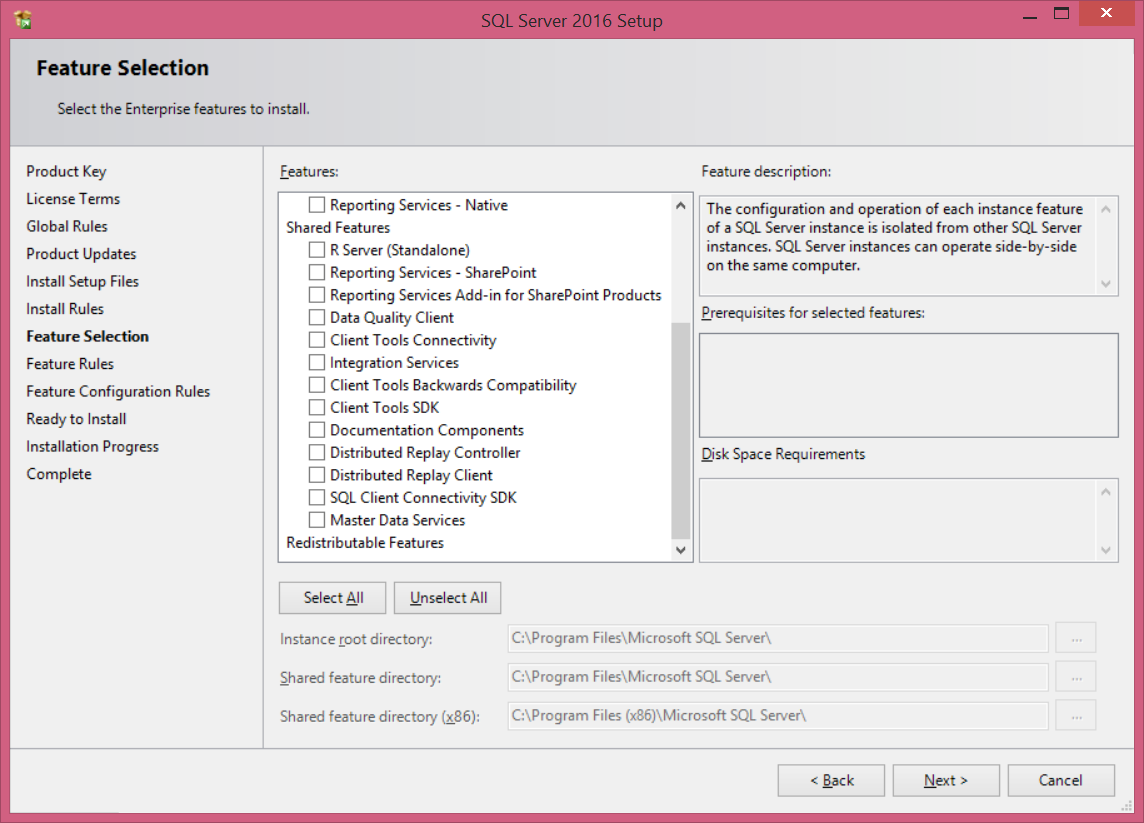Click Feature description scroll up arrow
Viewport: 1144px width, 823px height.
click(x=1106, y=209)
